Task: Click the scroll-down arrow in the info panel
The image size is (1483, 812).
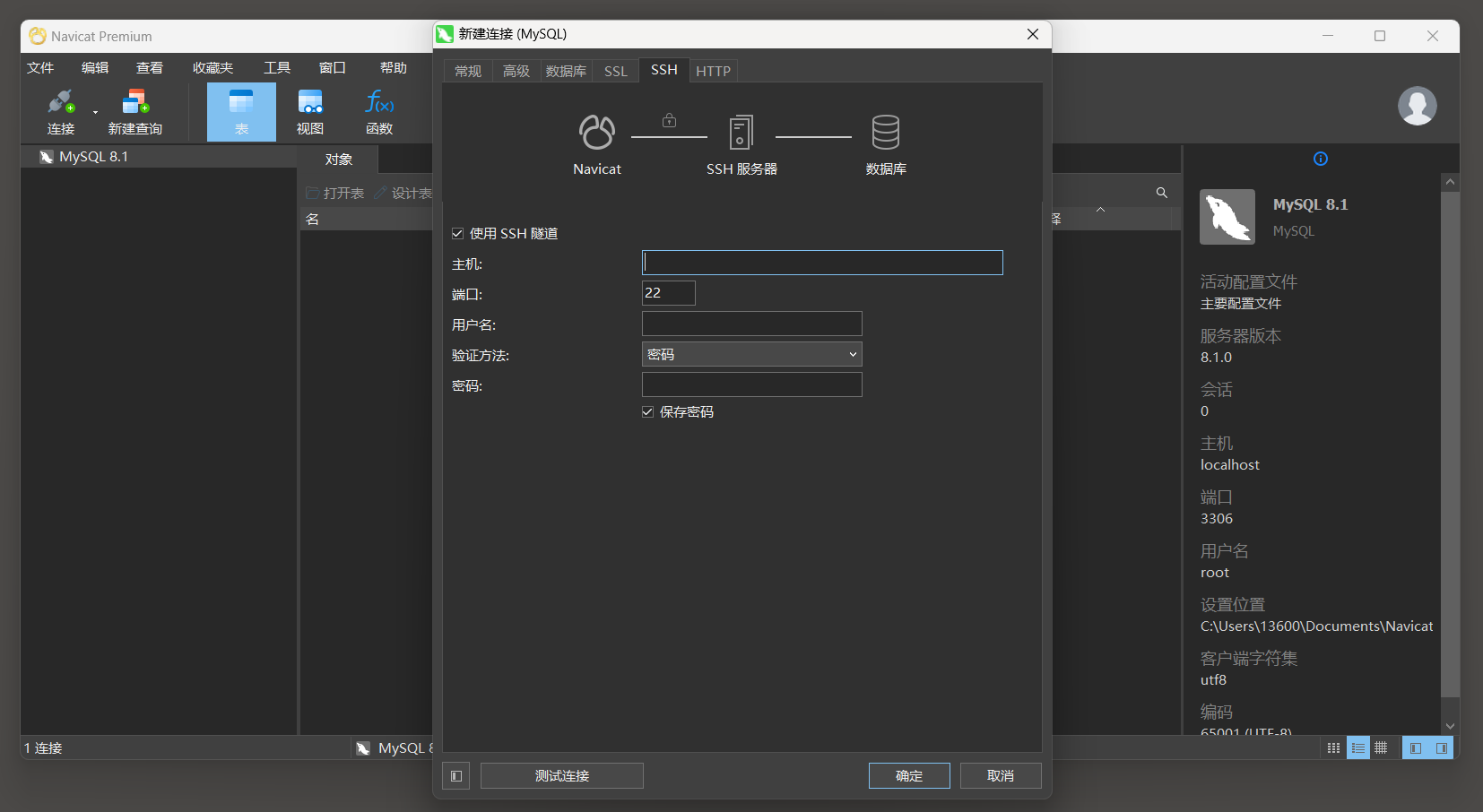Action: tap(1450, 726)
